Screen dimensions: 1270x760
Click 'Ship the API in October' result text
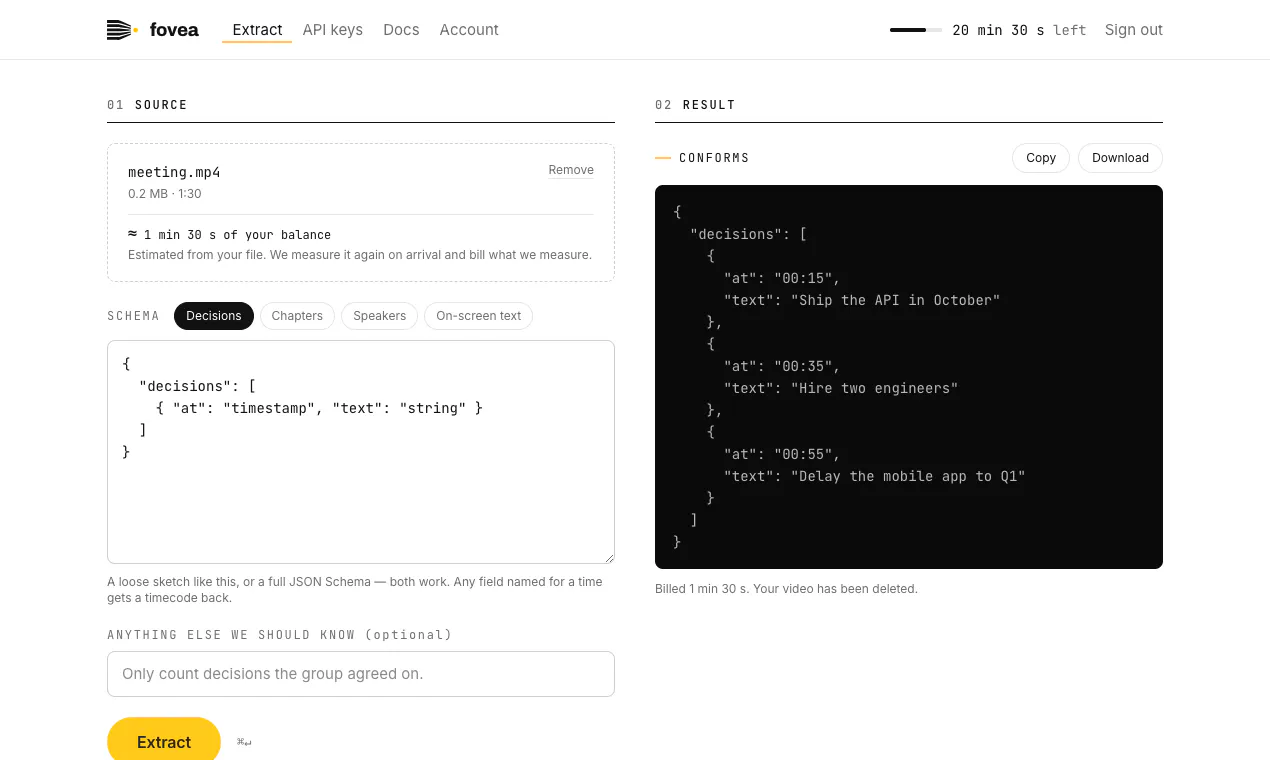pyautogui.click(x=895, y=300)
